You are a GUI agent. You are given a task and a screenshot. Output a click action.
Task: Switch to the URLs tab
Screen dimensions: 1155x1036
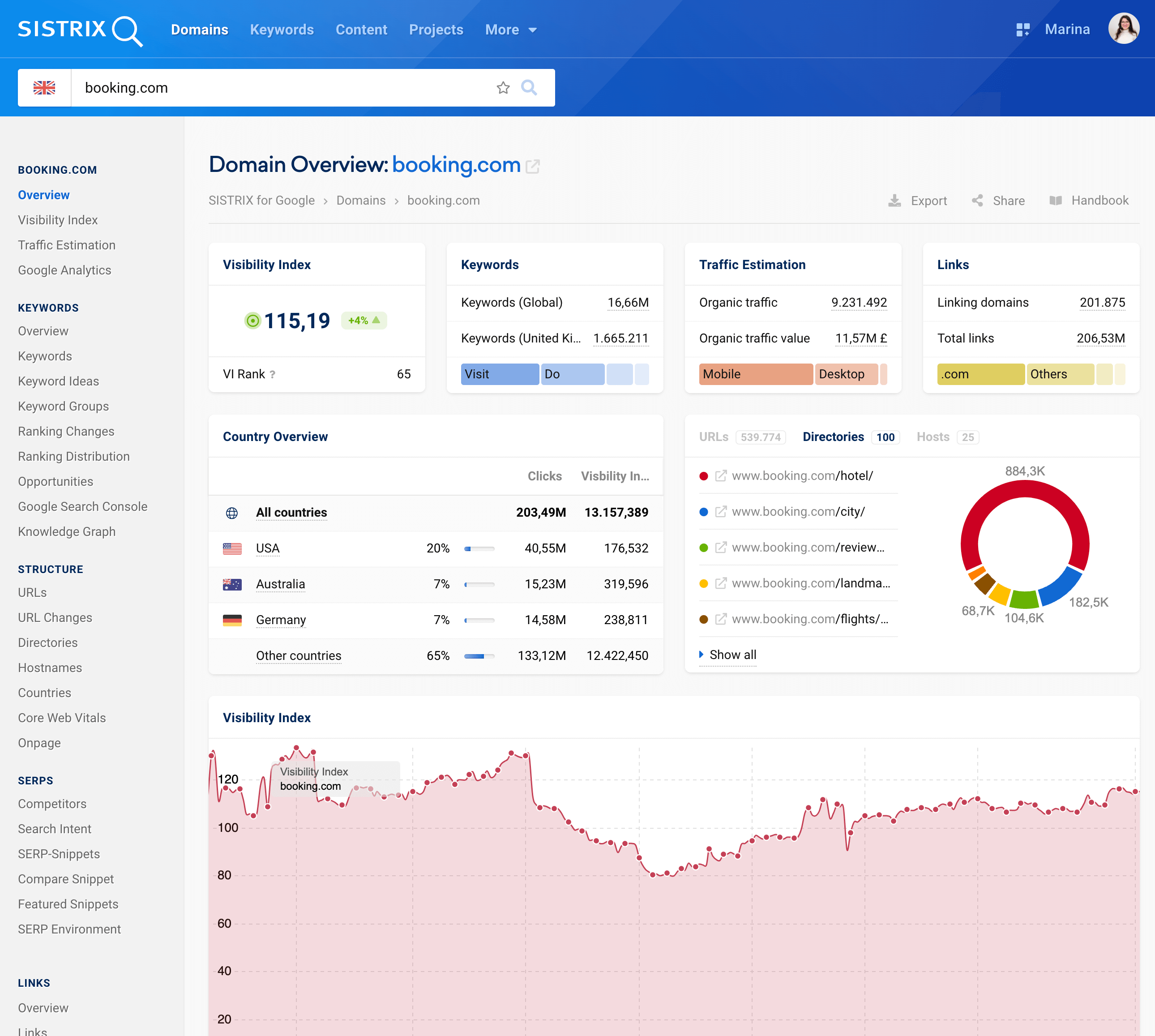742,437
